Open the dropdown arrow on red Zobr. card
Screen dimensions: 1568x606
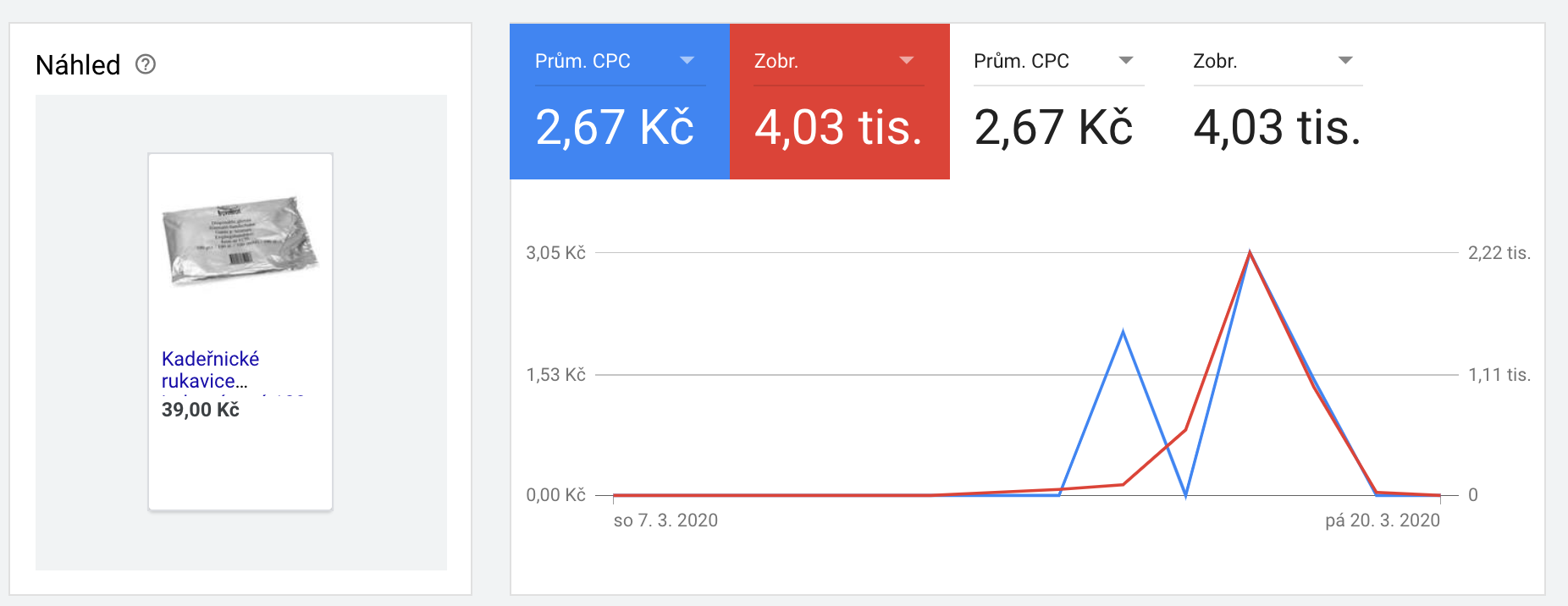[x=907, y=60]
